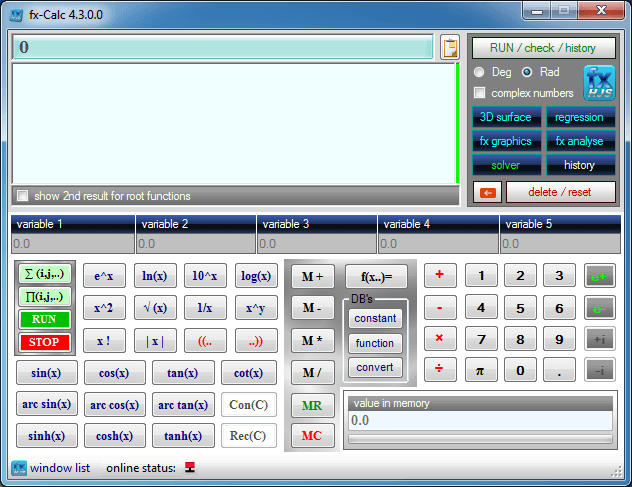Insert the x^y power function
The height and width of the screenshot is (487, 632).
tap(256, 308)
